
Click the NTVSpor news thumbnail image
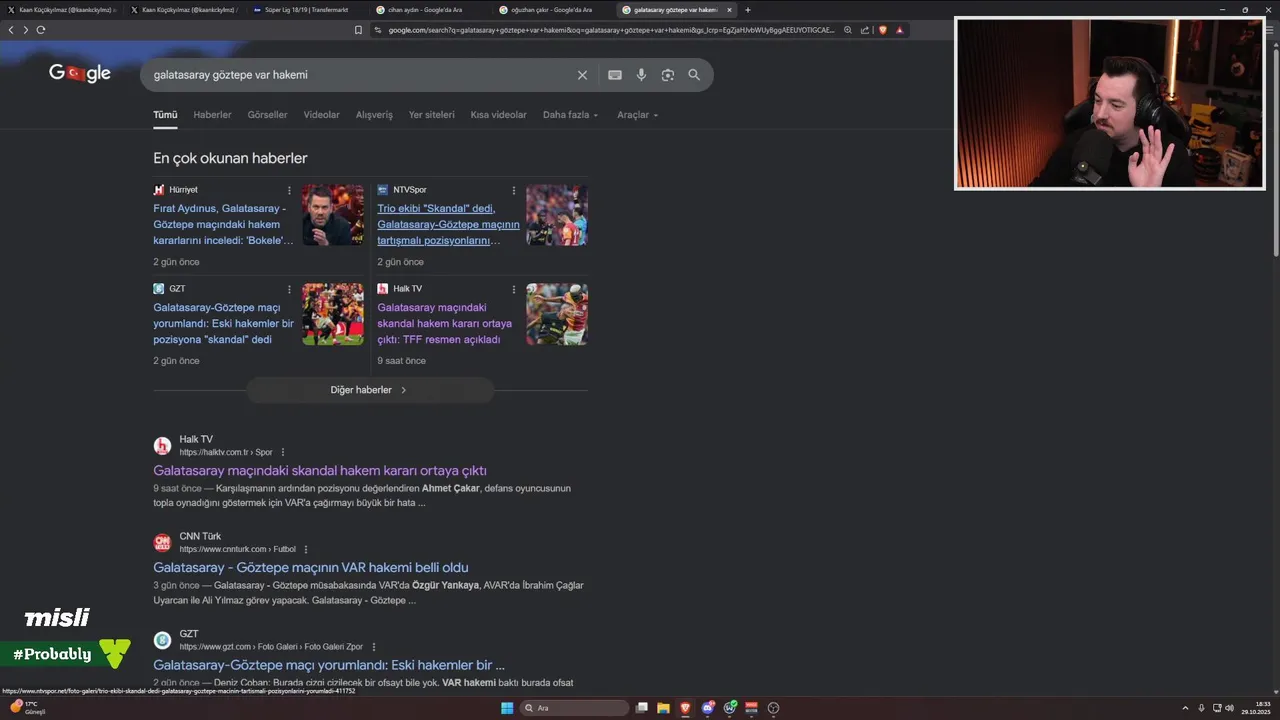tap(557, 215)
